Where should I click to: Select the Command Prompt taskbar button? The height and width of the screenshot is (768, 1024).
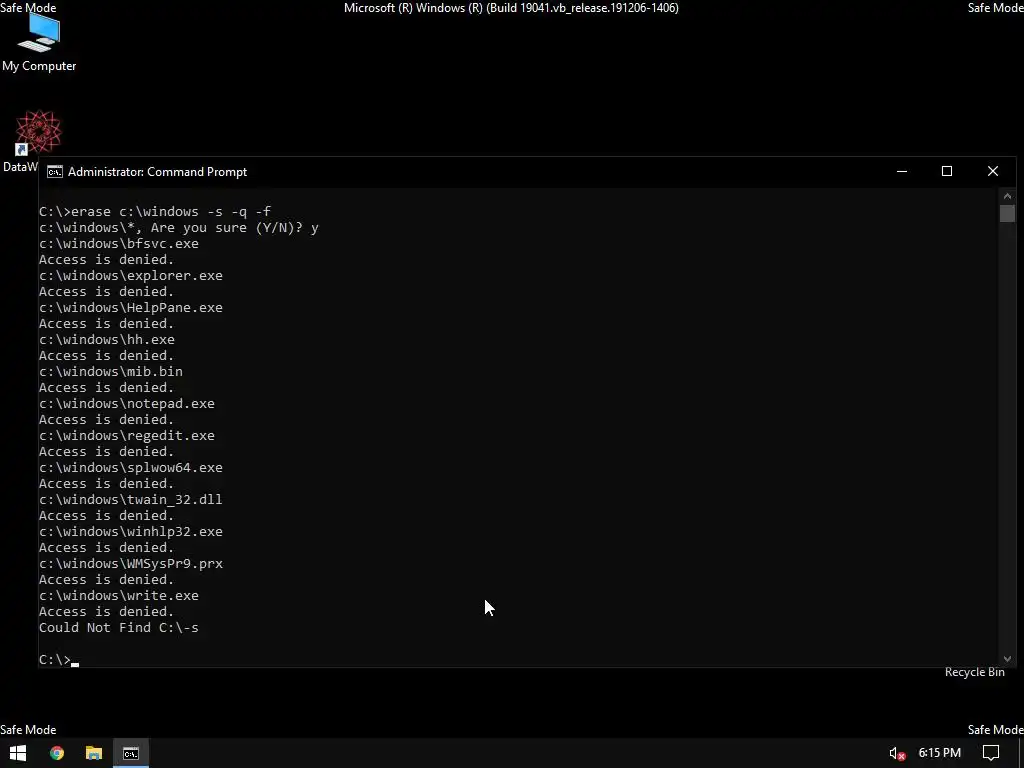tap(131, 753)
